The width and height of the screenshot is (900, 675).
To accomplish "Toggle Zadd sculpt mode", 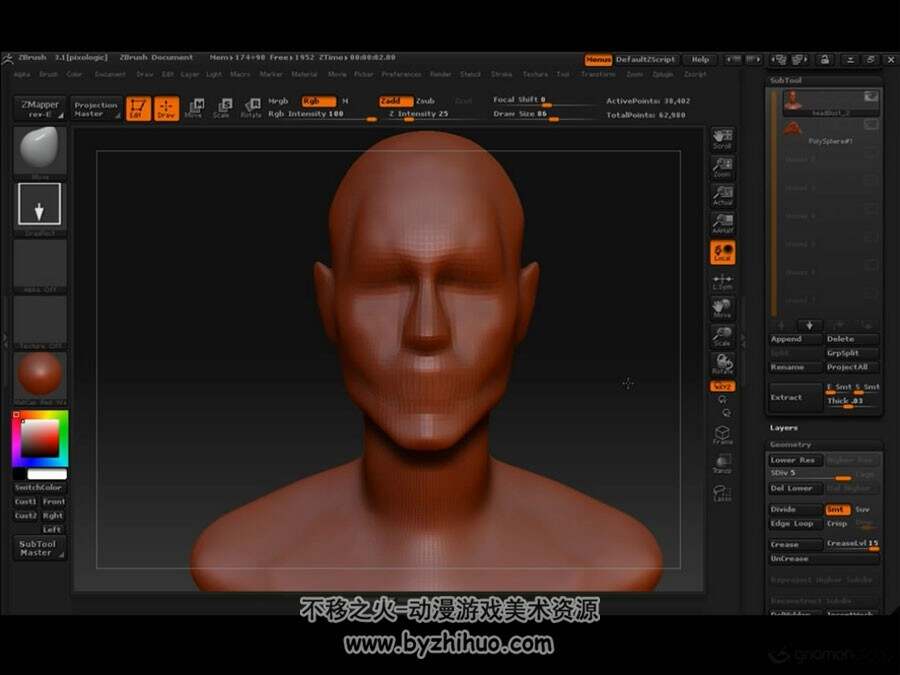I will [x=395, y=101].
